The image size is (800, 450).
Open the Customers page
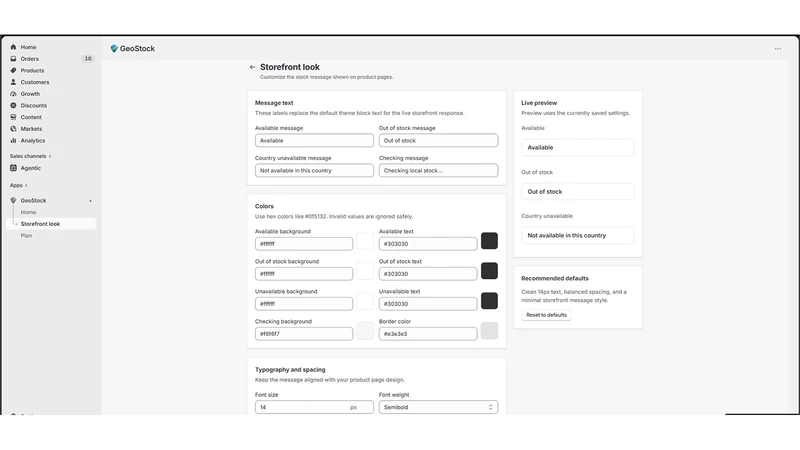click(x=35, y=82)
